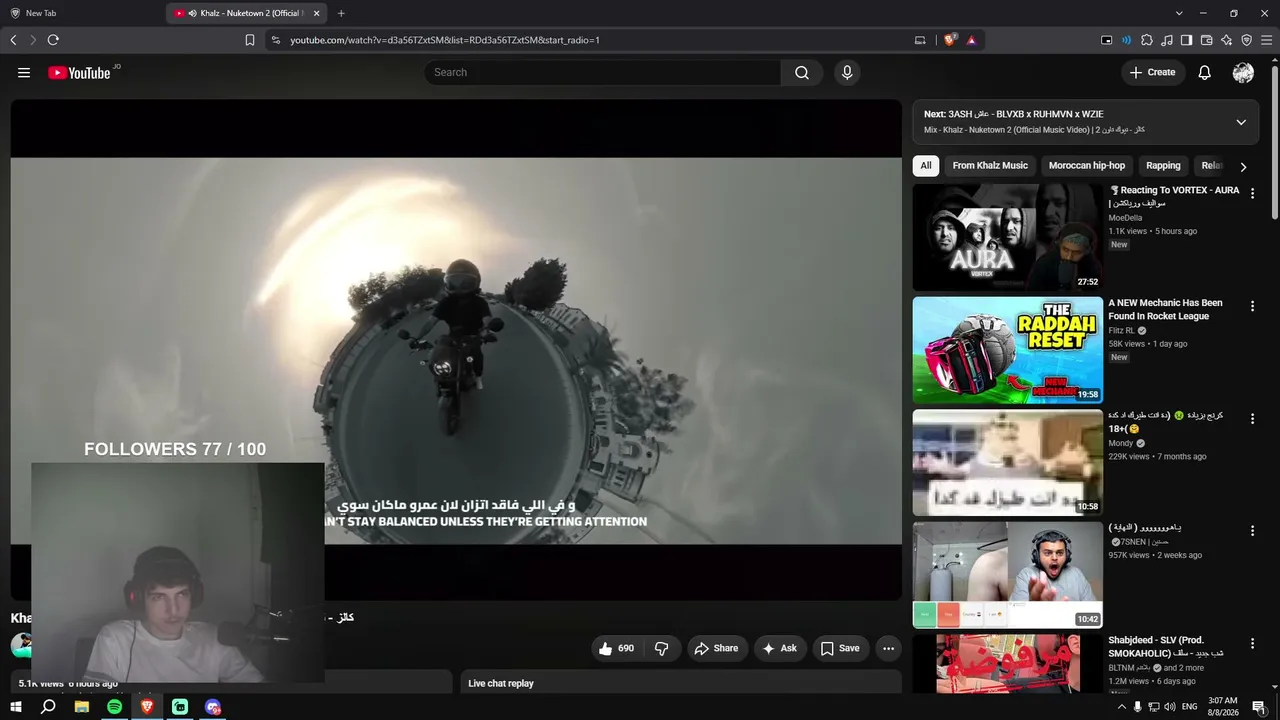
Task: Select the All filter chip
Action: click(926, 166)
